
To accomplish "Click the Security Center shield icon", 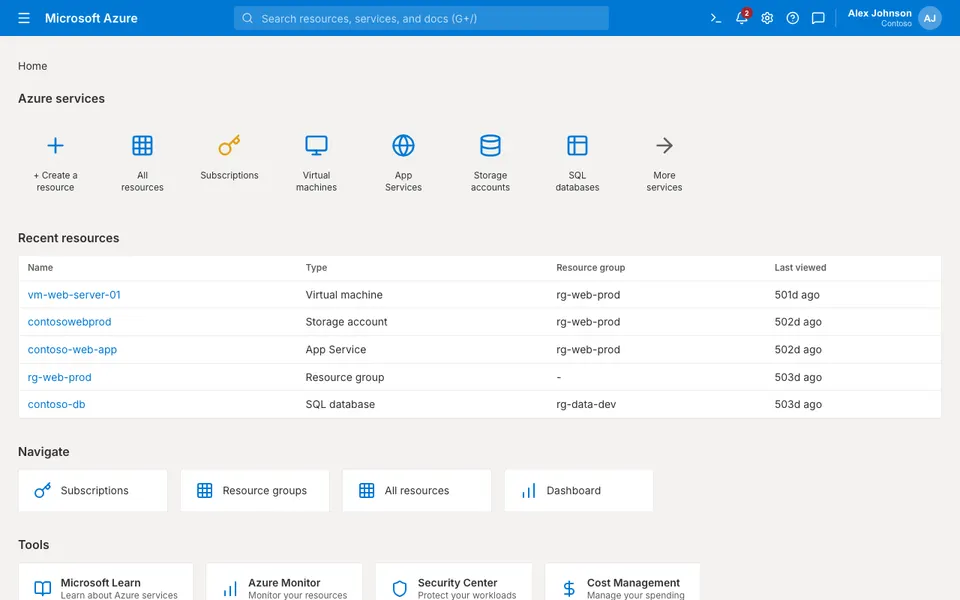I will 399,589.
